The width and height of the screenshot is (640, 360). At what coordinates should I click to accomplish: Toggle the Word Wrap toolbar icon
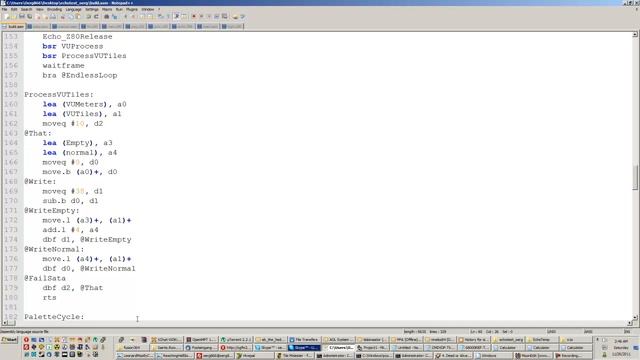point(160,16)
